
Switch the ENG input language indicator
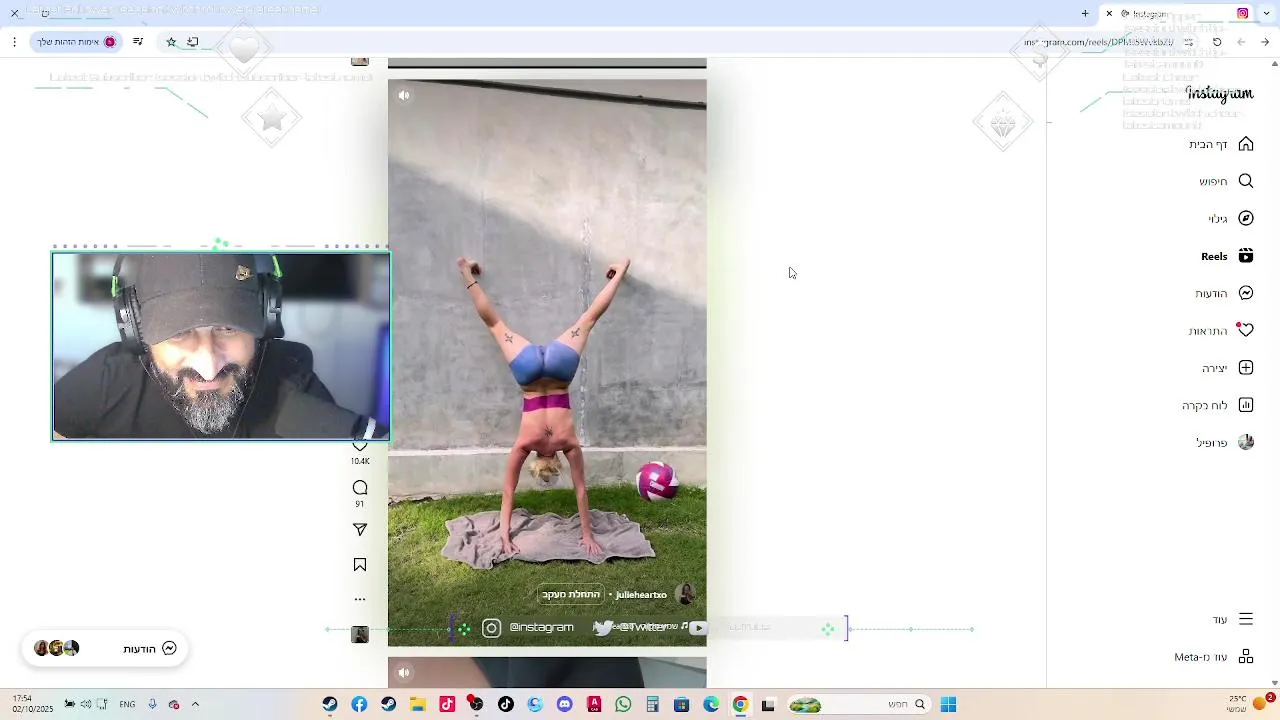127,705
